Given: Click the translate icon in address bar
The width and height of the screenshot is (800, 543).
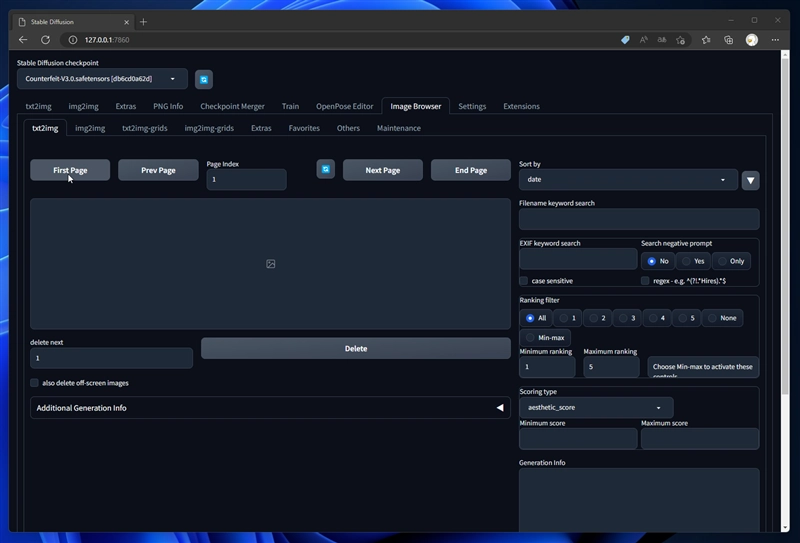Looking at the screenshot, I should [662, 40].
